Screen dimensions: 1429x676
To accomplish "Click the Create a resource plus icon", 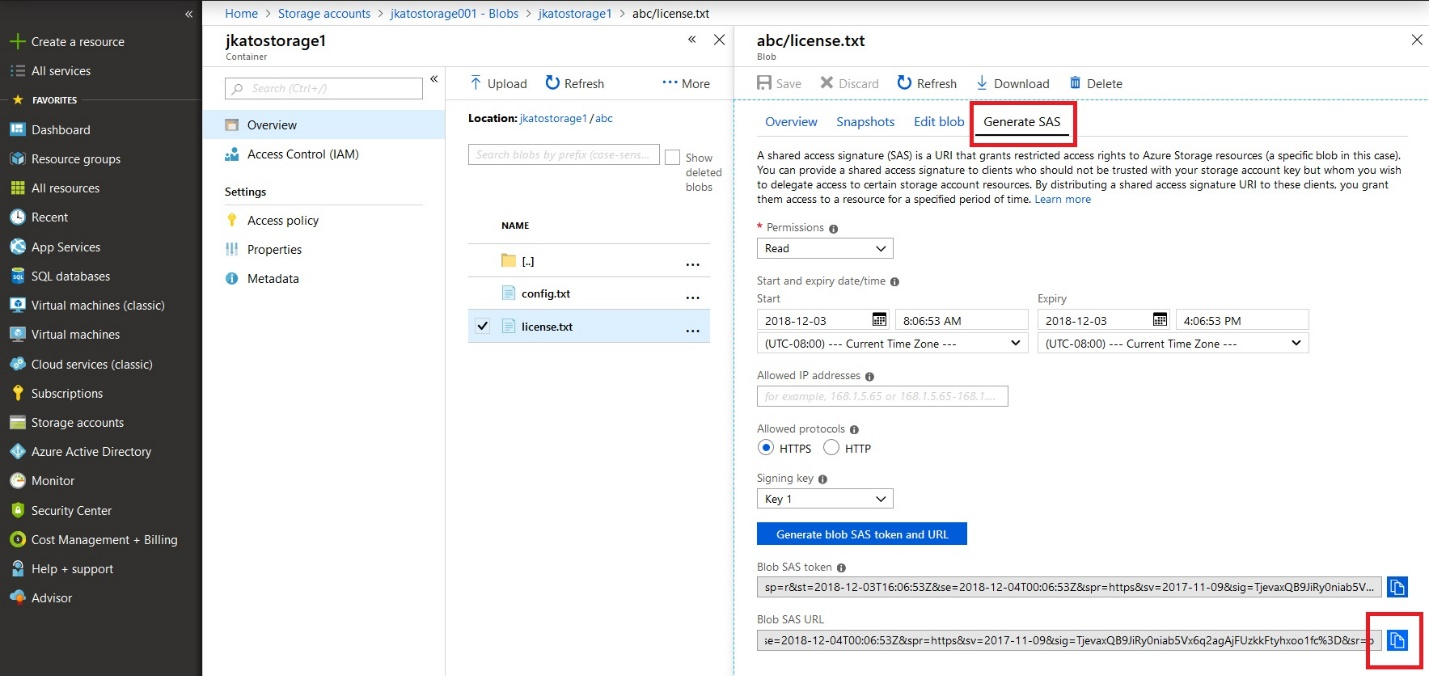I will click(x=17, y=42).
